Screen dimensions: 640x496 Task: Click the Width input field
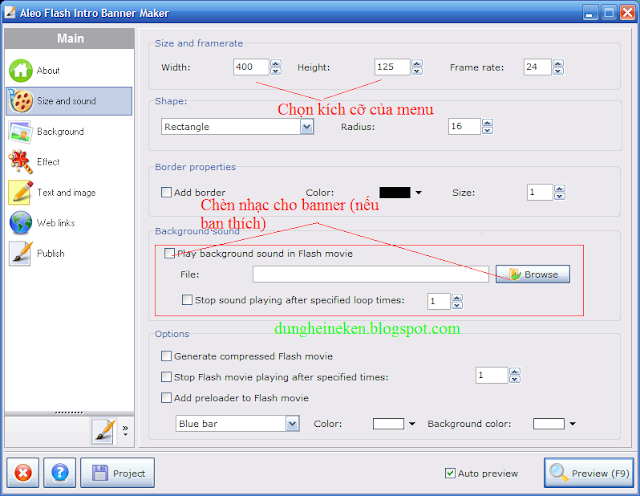(251, 67)
